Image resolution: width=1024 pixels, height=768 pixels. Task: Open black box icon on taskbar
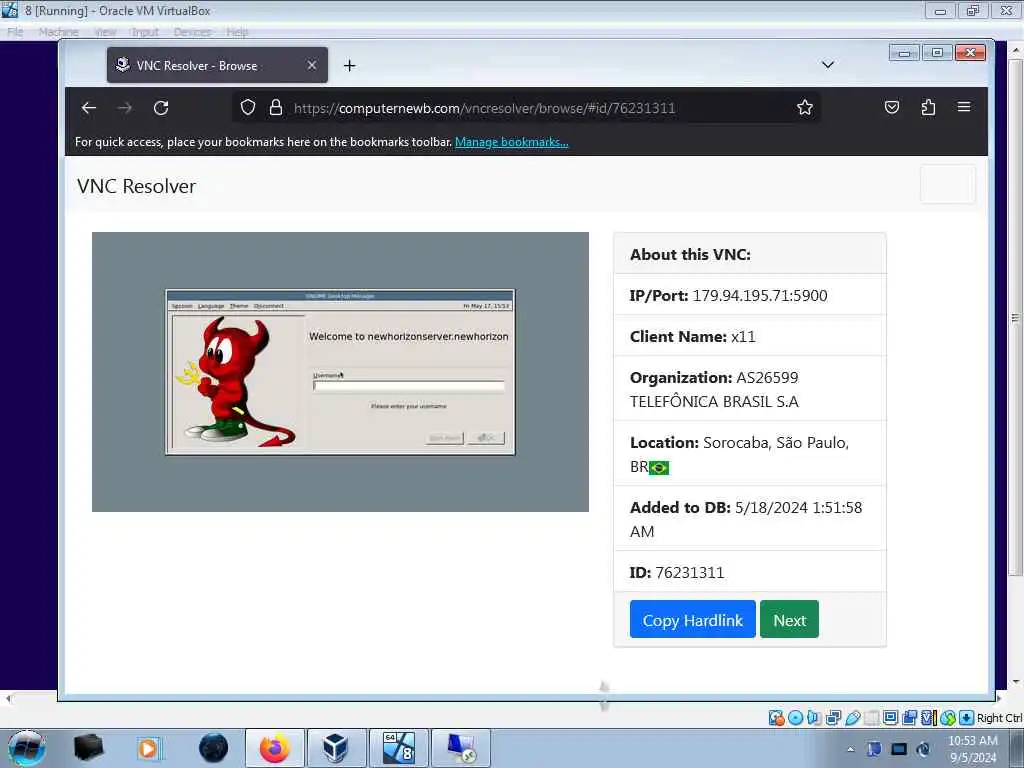(88, 748)
